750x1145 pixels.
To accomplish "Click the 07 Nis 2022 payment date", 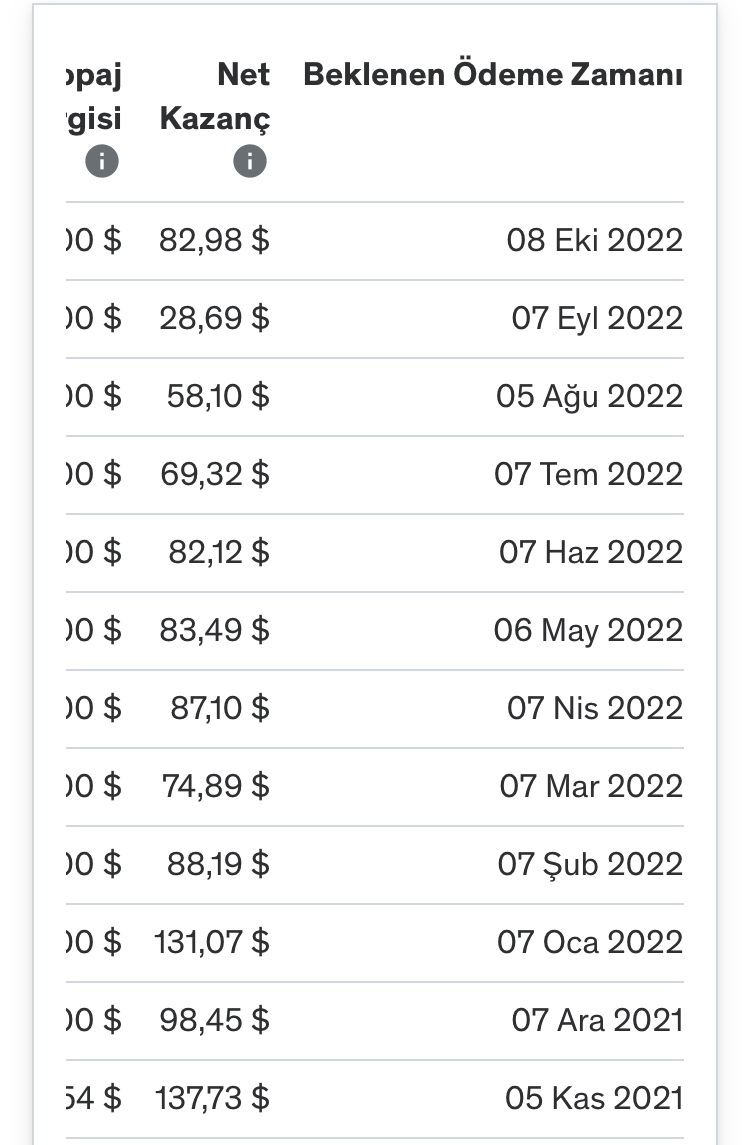I will coord(595,708).
